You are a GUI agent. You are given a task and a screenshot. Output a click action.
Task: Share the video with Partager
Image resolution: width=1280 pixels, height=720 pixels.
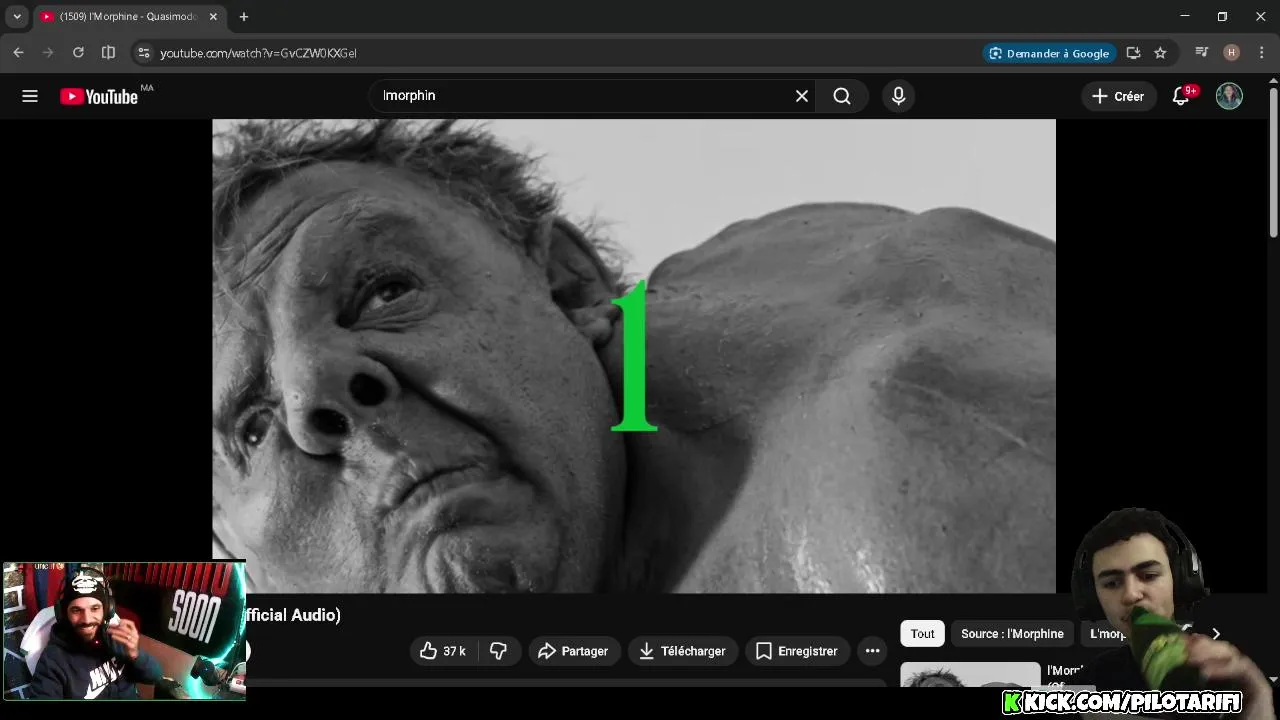[574, 651]
